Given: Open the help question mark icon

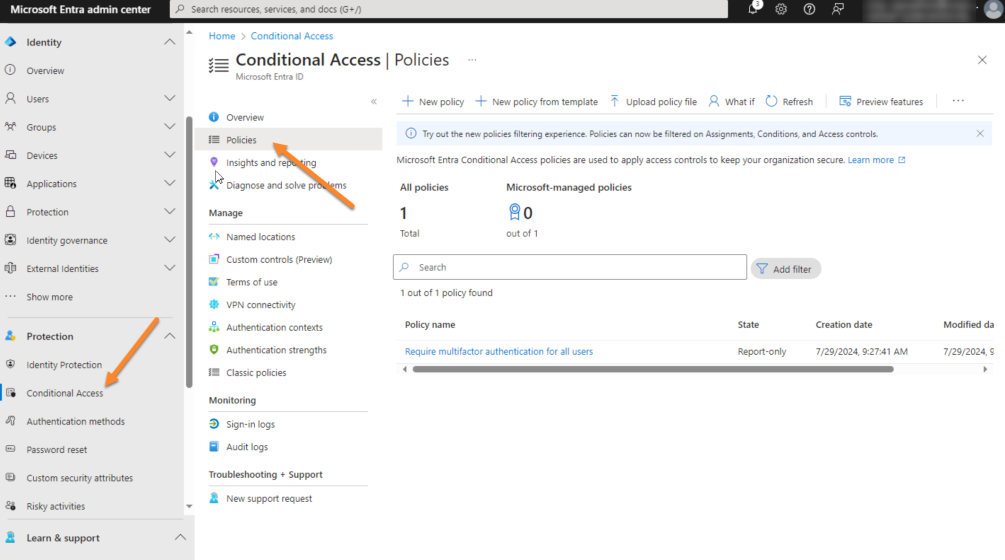Looking at the screenshot, I should coord(809,9).
